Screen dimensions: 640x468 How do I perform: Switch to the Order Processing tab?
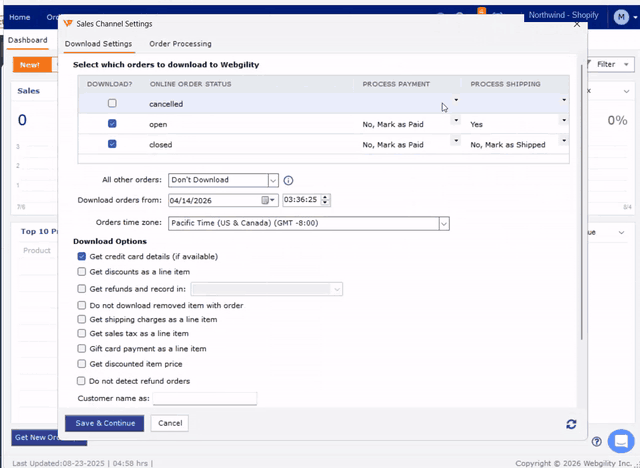pos(180,44)
